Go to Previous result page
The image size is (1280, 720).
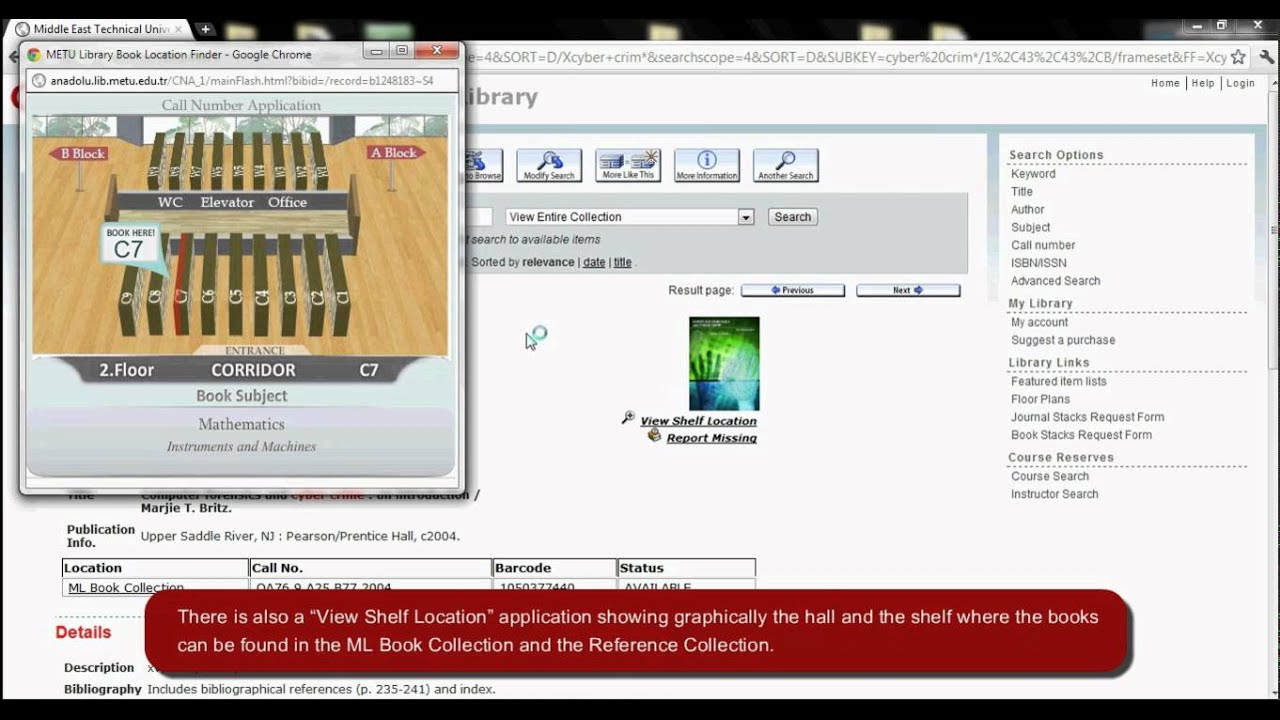pos(793,290)
